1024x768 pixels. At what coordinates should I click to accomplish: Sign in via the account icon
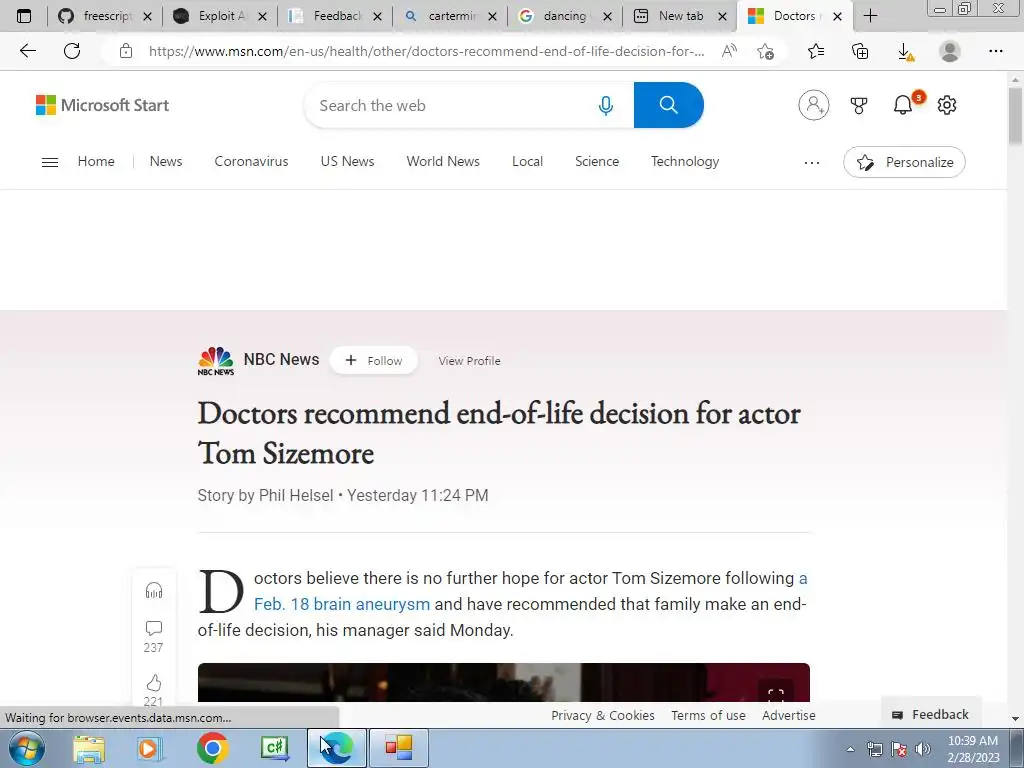click(x=814, y=104)
